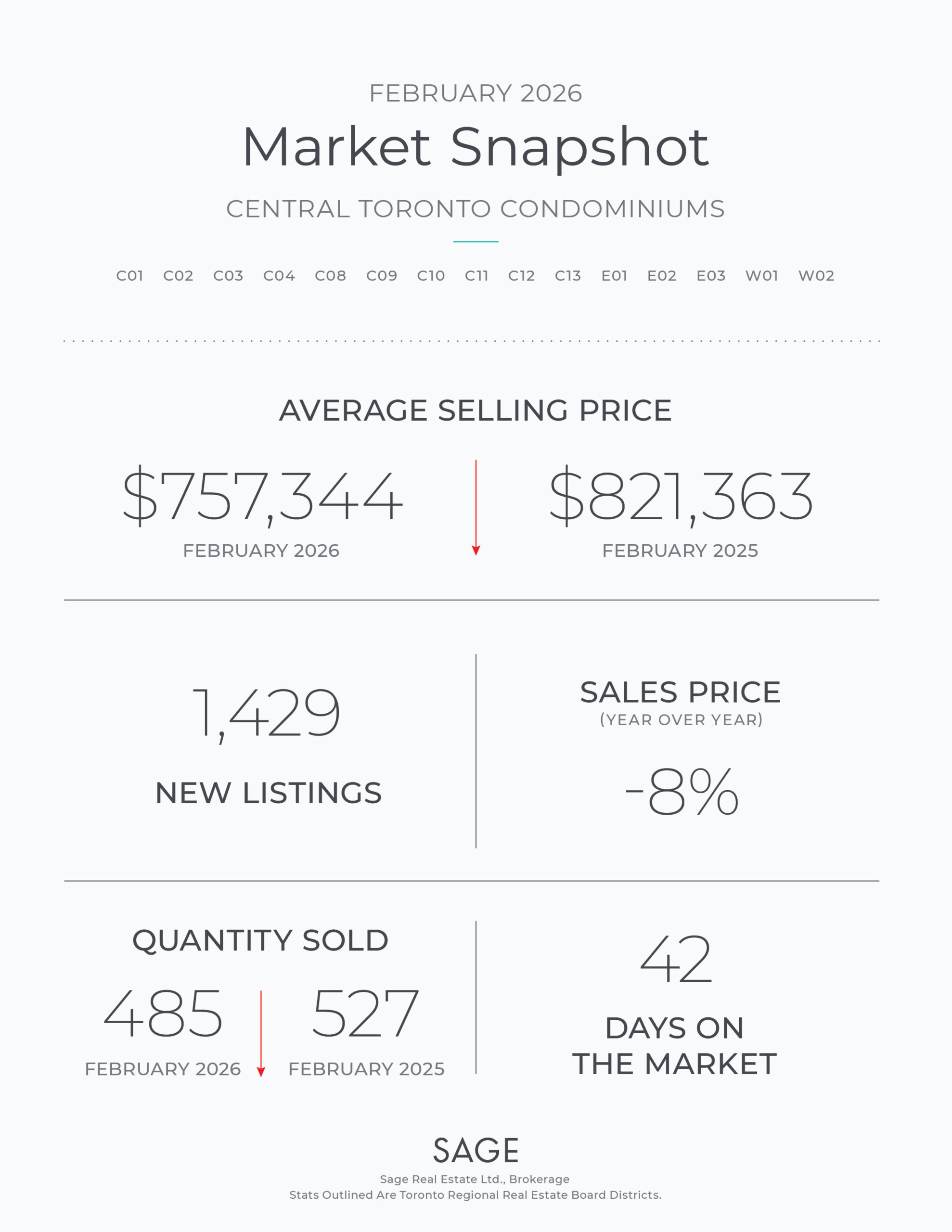Click the teal line under the subtitle
Viewport: 952px width, 1232px height.
point(476,242)
